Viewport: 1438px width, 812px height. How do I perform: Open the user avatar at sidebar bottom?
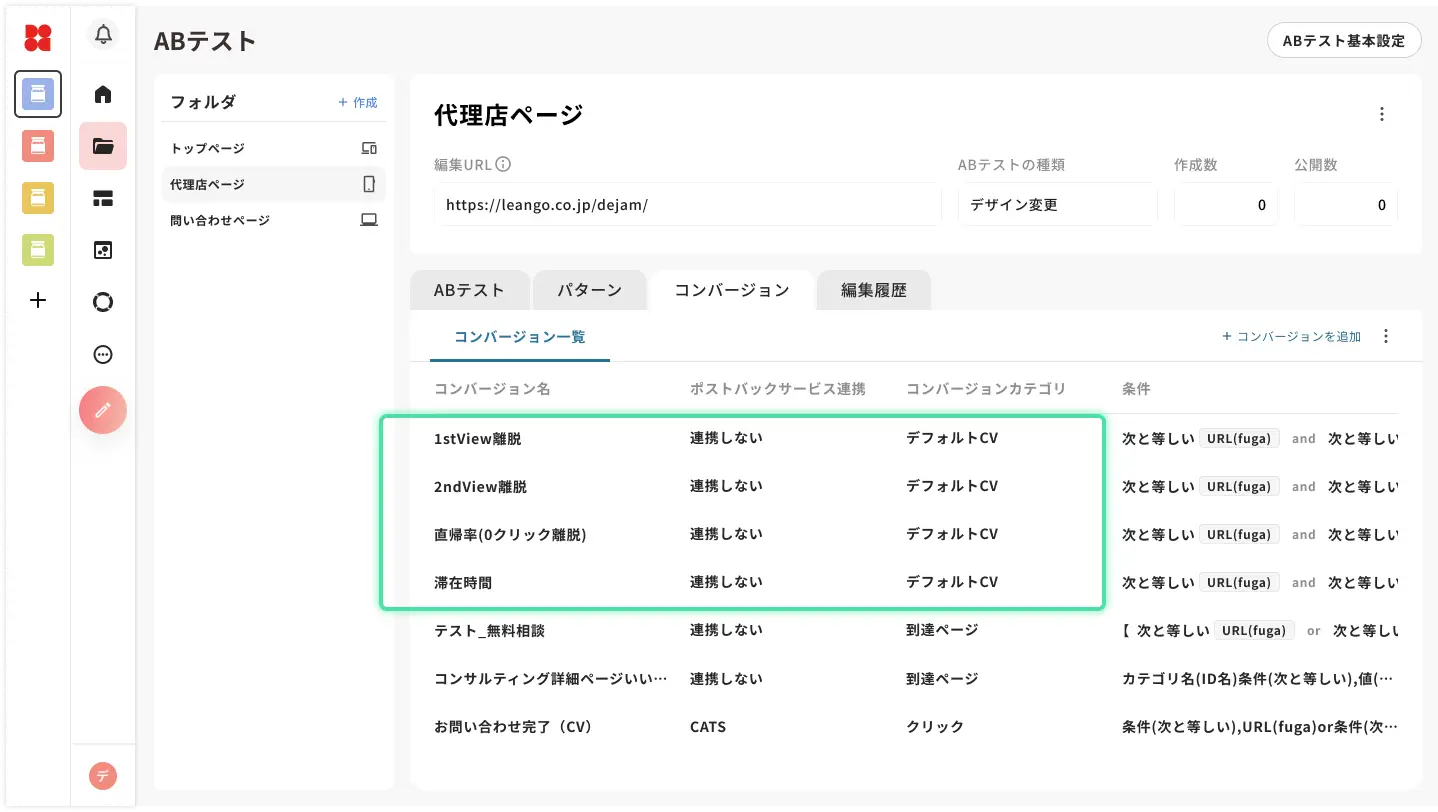tap(103, 776)
